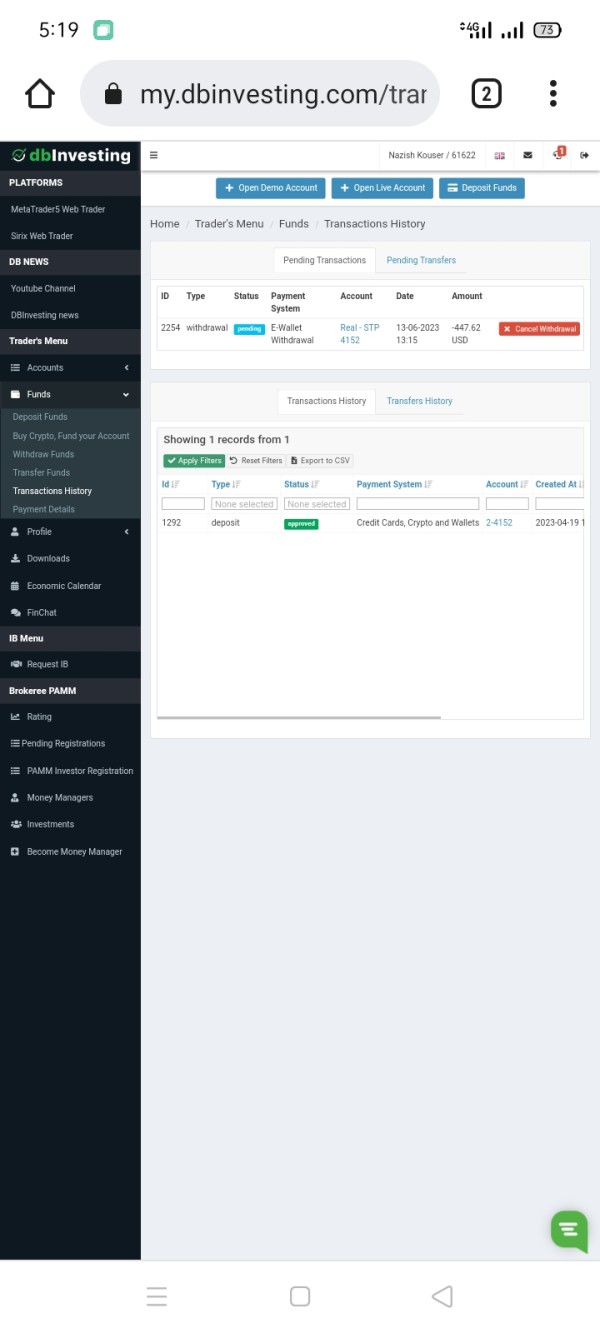Image resolution: width=600 pixels, height=1333 pixels.
Task: Click Open Demo Account button
Action: click(271, 188)
